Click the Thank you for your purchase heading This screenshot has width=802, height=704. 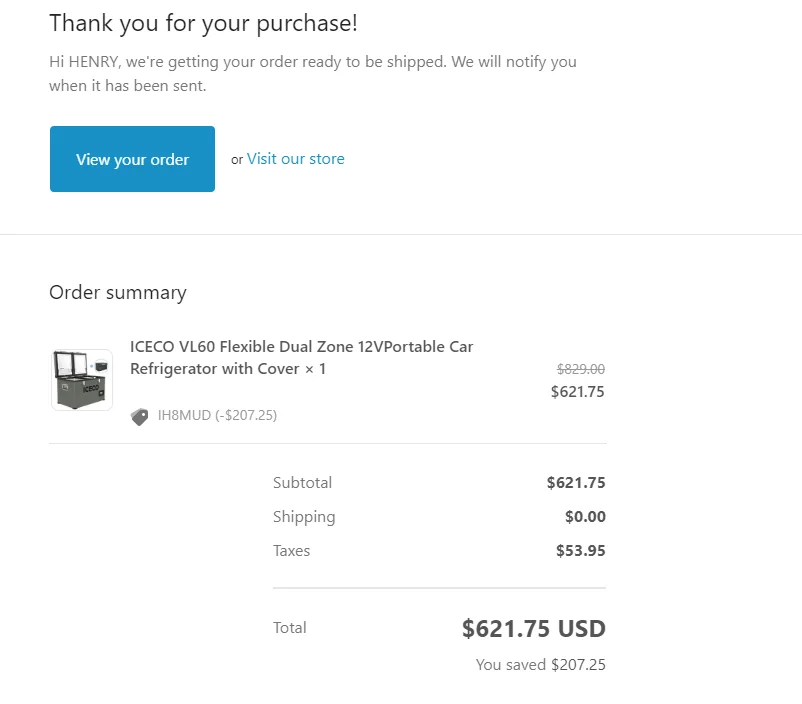[203, 23]
